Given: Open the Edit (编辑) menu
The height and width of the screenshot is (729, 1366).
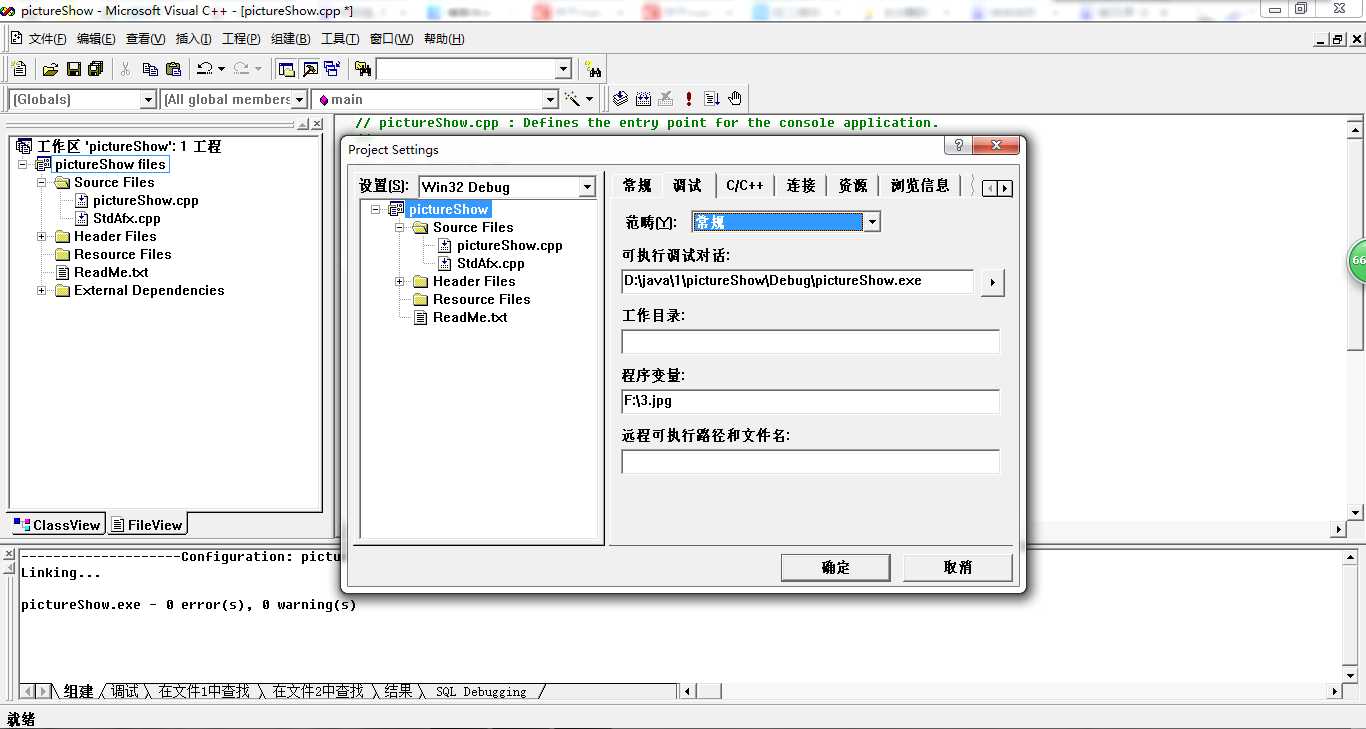Looking at the screenshot, I should coord(96,39).
